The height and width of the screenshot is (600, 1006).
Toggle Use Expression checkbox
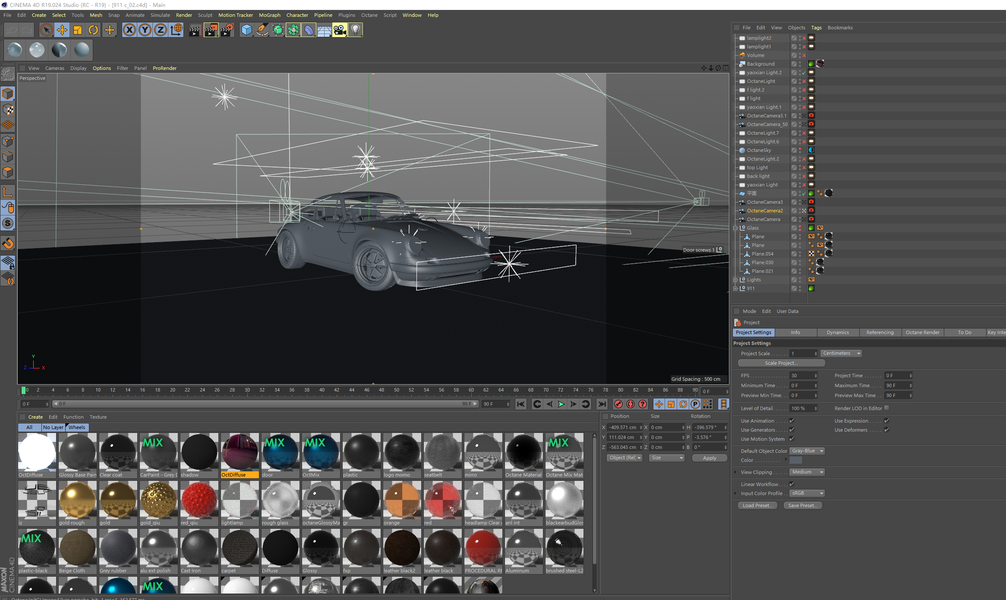pyautogui.click(x=886, y=421)
